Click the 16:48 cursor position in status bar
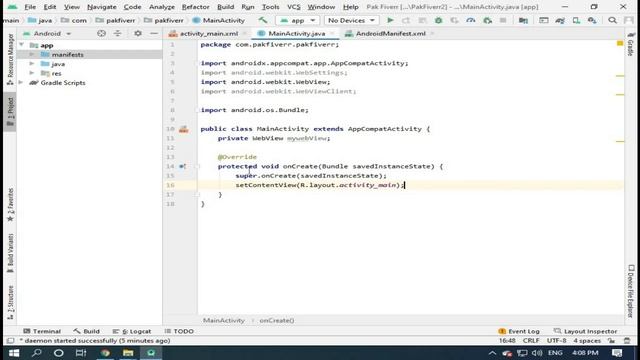Viewport: 640px width, 360px height. click(507, 341)
